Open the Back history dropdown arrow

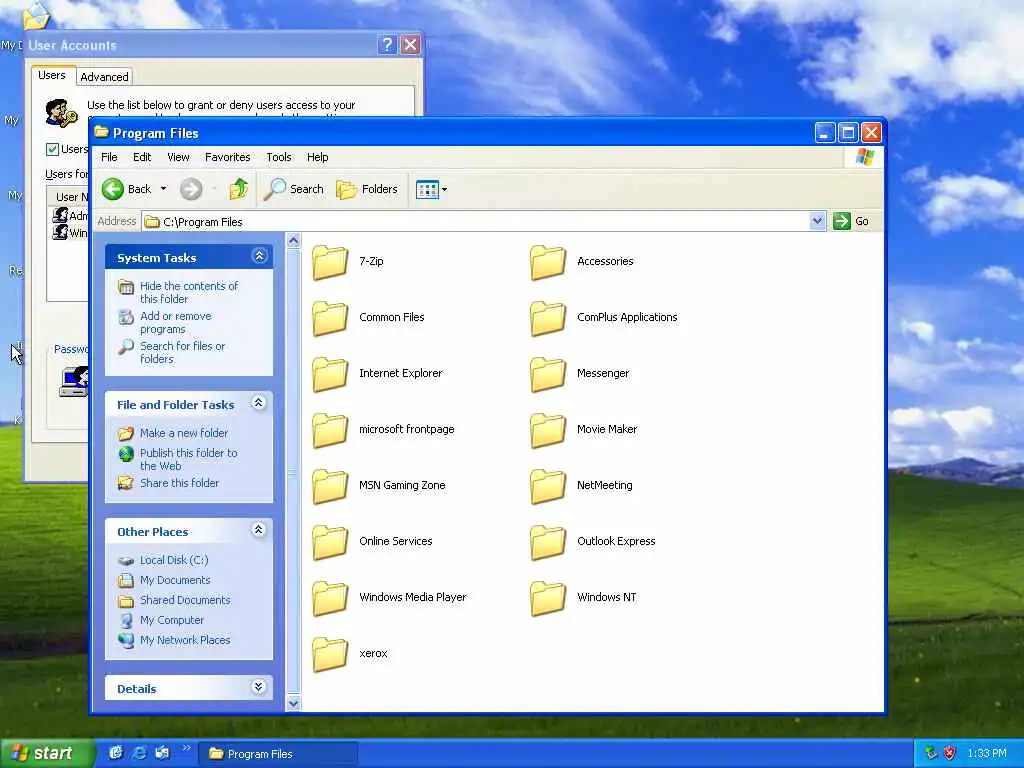(x=163, y=189)
